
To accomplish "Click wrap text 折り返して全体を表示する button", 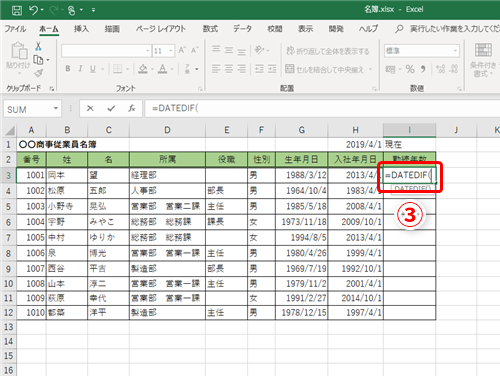I will (328, 51).
